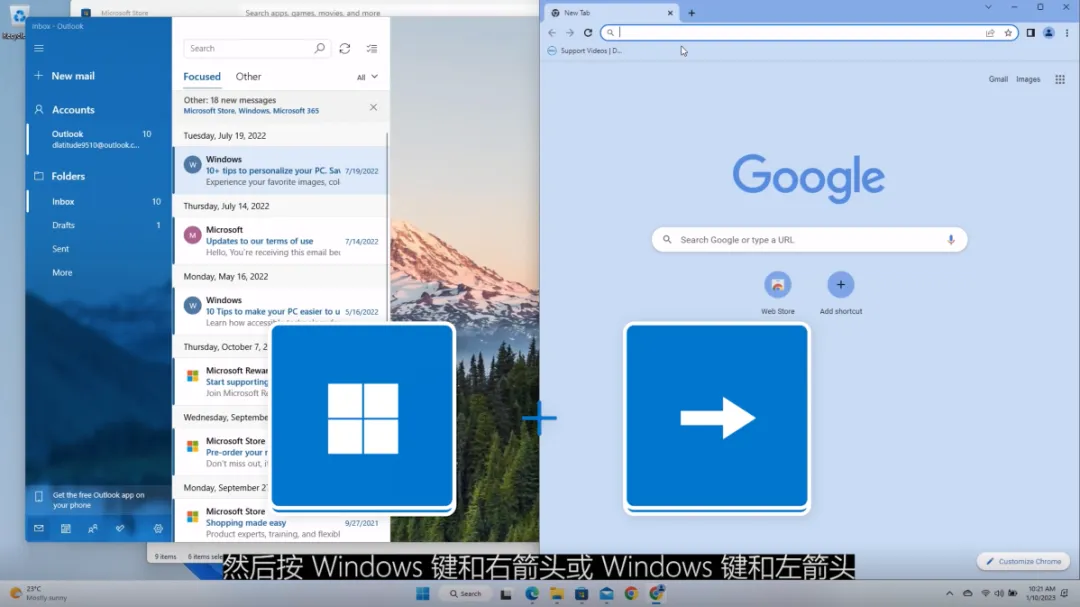Open Chrome's three-dot menu
Viewport: 1080px width, 607px height.
coord(1067,33)
